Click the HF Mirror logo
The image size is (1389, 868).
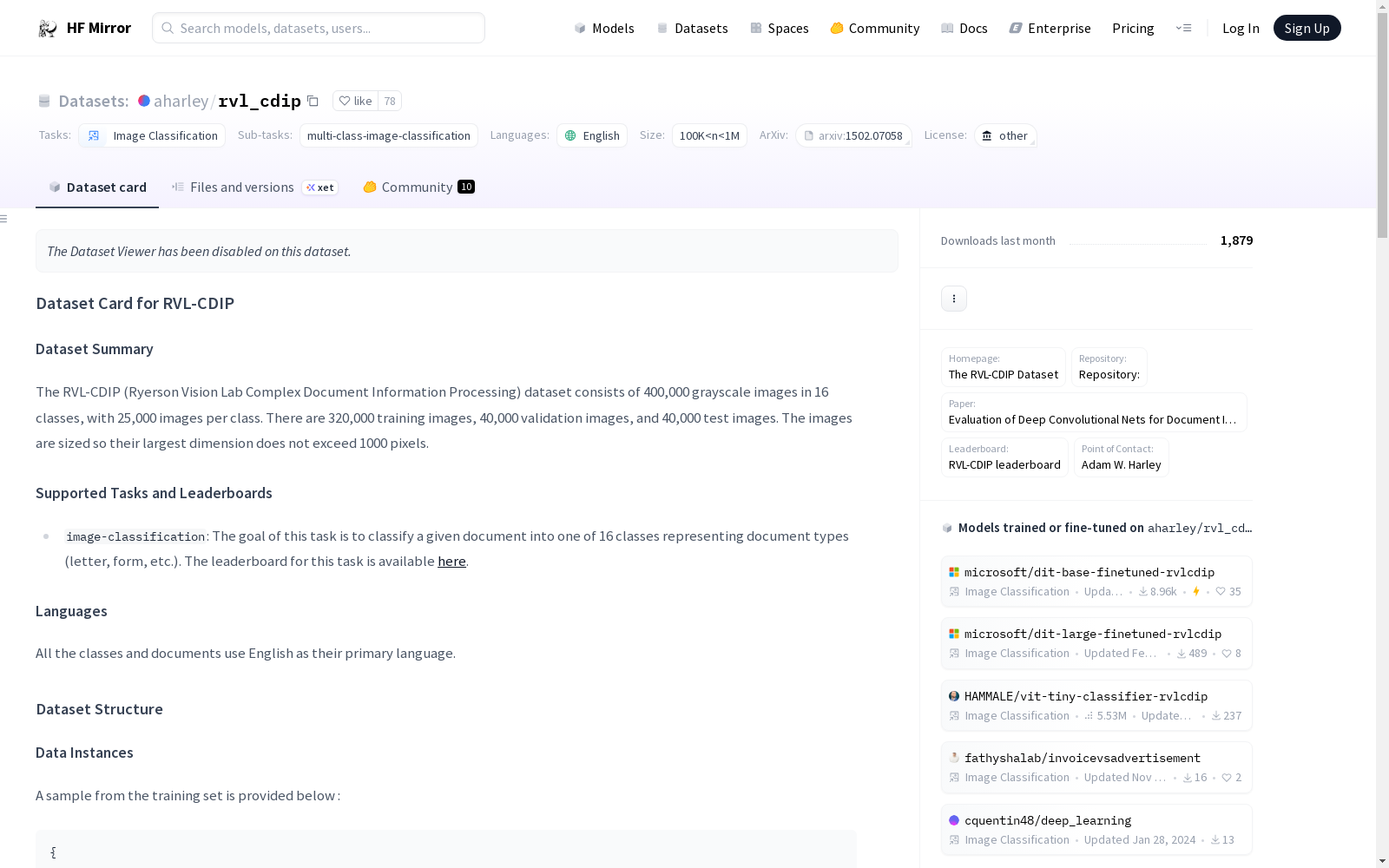tap(84, 28)
